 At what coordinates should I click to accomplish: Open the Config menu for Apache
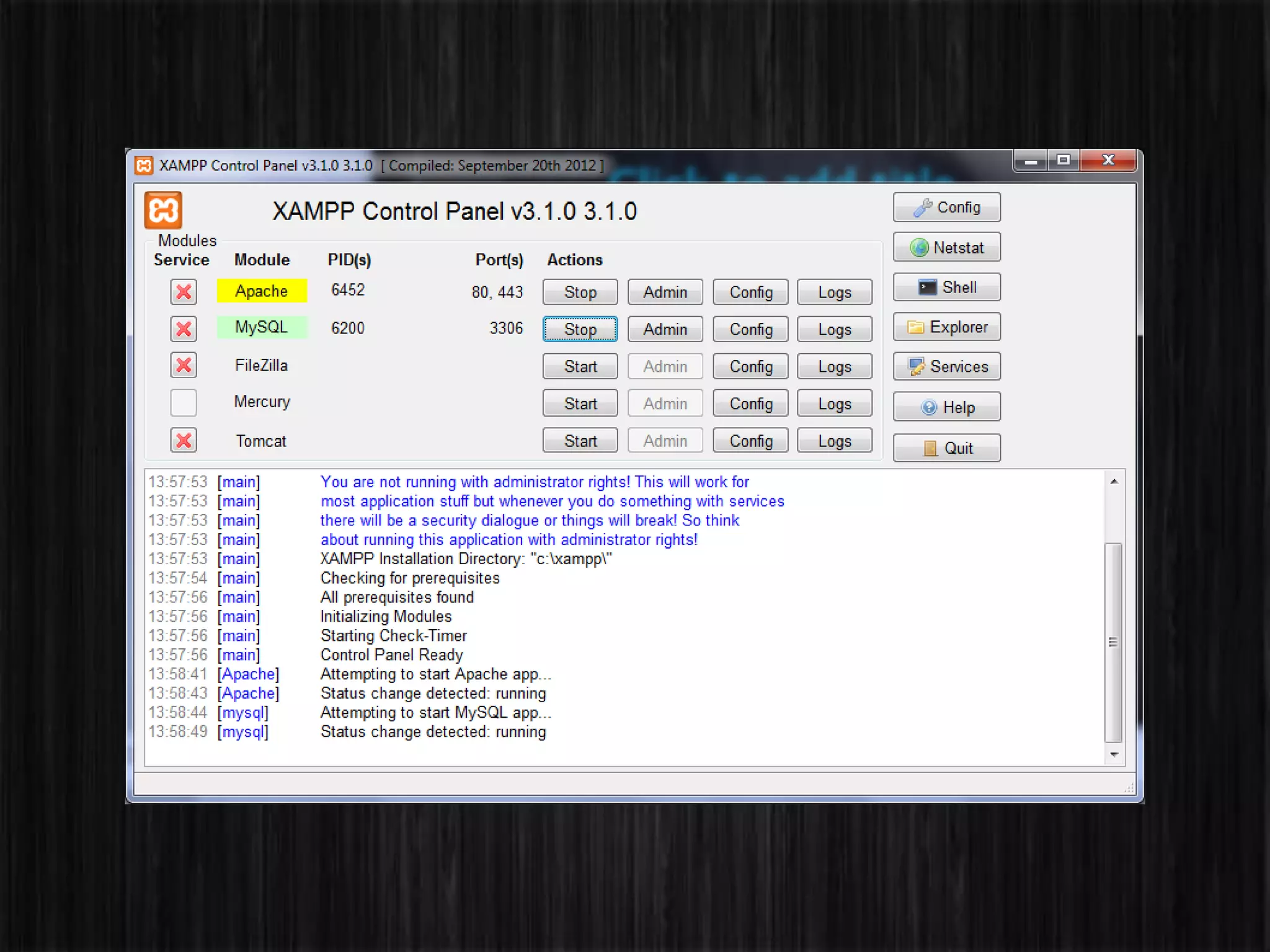[x=750, y=292]
